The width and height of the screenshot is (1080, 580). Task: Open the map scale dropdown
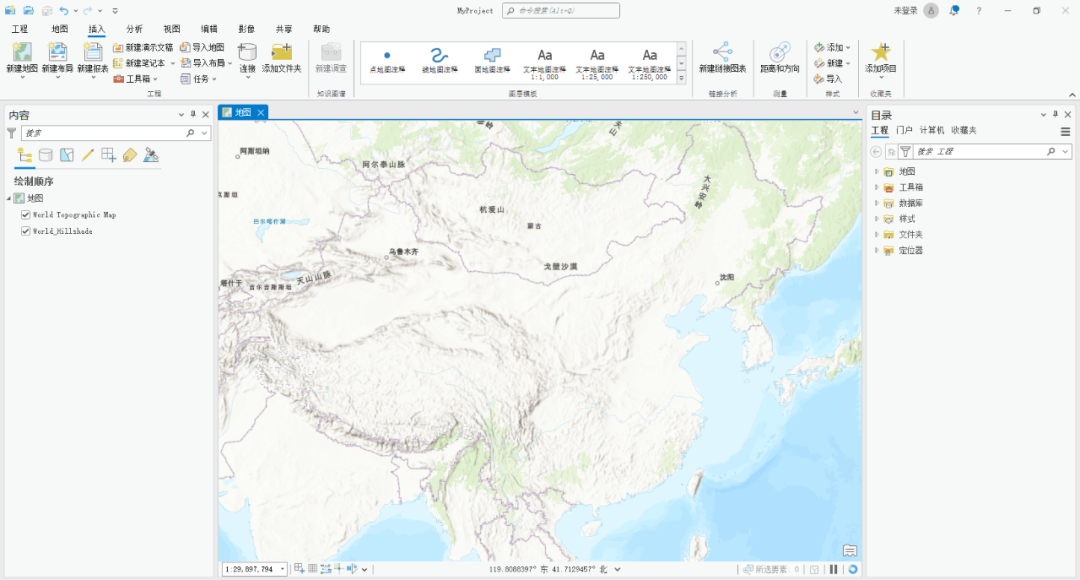click(283, 569)
